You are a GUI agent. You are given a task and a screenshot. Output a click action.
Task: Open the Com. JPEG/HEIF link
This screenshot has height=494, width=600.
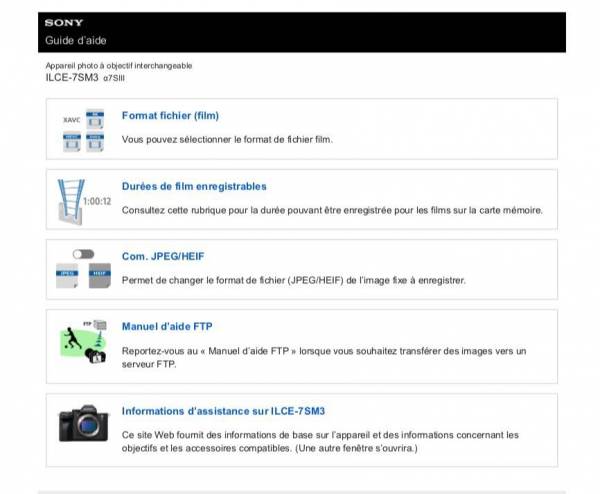coord(163,256)
